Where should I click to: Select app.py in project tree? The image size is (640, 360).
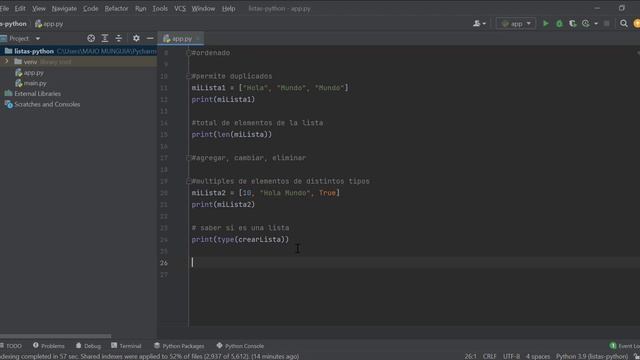[x=33, y=73]
